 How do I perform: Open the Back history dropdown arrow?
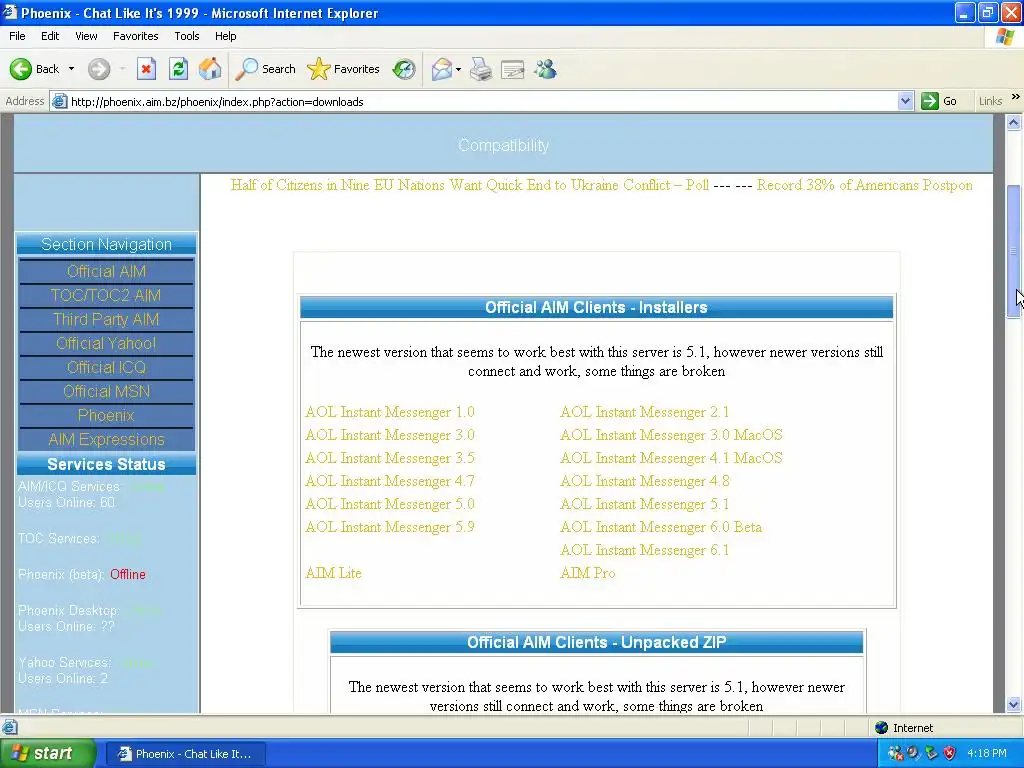click(71, 69)
